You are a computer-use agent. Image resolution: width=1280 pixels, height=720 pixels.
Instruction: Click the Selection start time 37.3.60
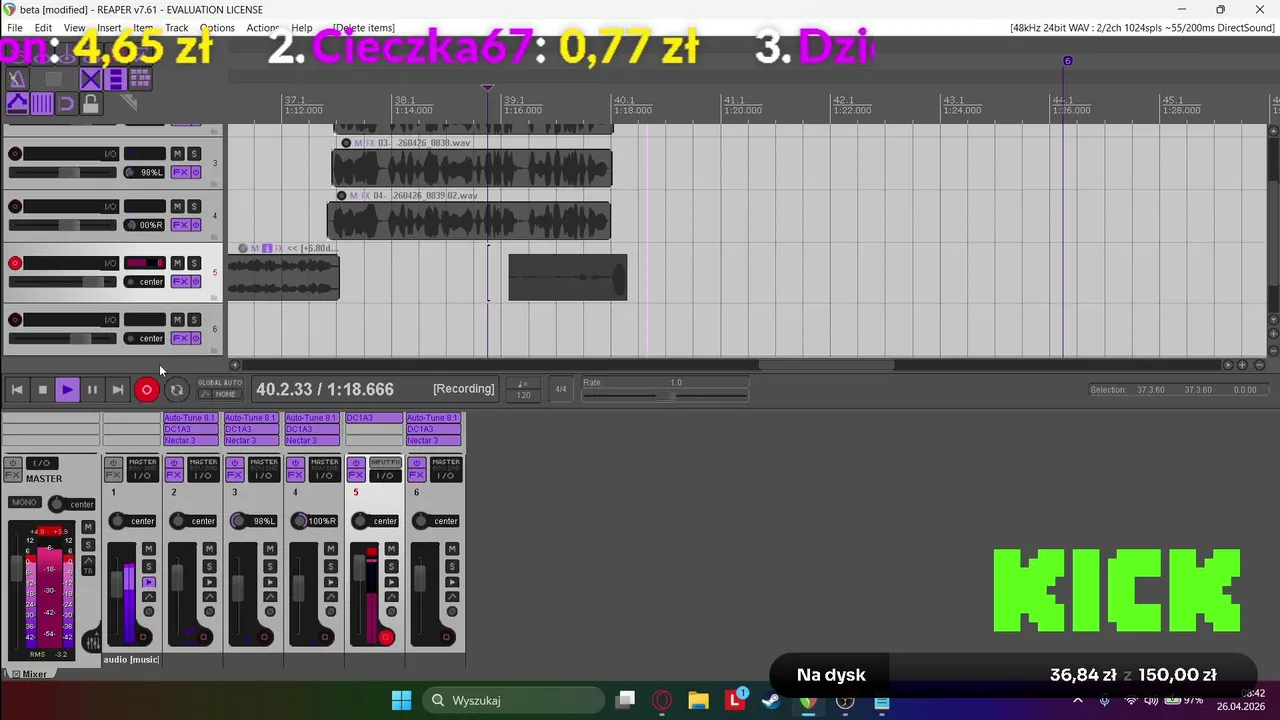1151,390
